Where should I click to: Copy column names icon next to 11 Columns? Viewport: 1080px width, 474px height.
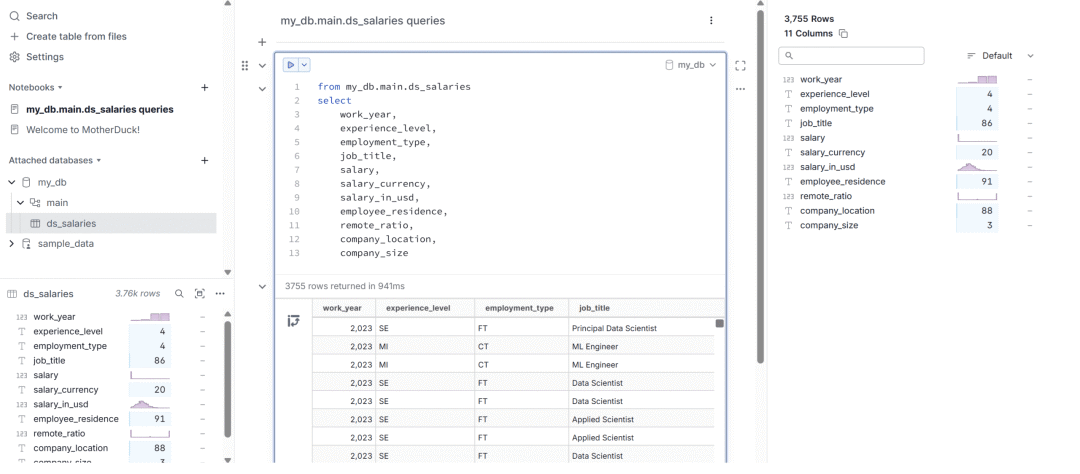(x=843, y=34)
